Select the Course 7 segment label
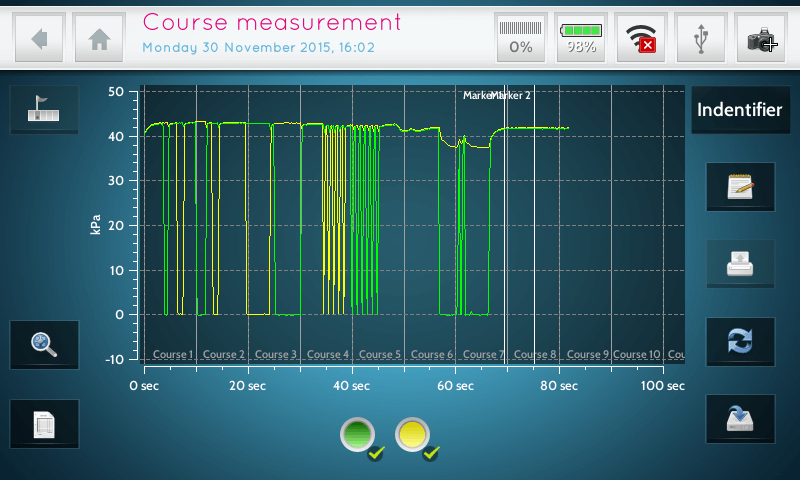This screenshot has width=800, height=480. 483,354
